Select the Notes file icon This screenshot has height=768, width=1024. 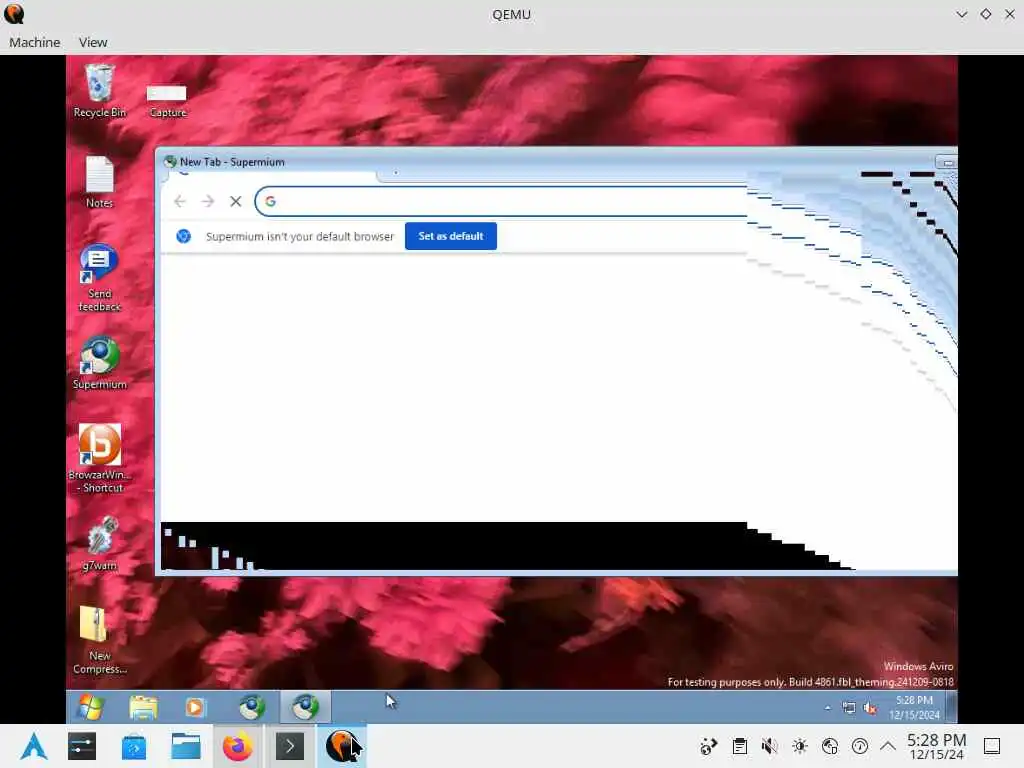pyautogui.click(x=99, y=182)
